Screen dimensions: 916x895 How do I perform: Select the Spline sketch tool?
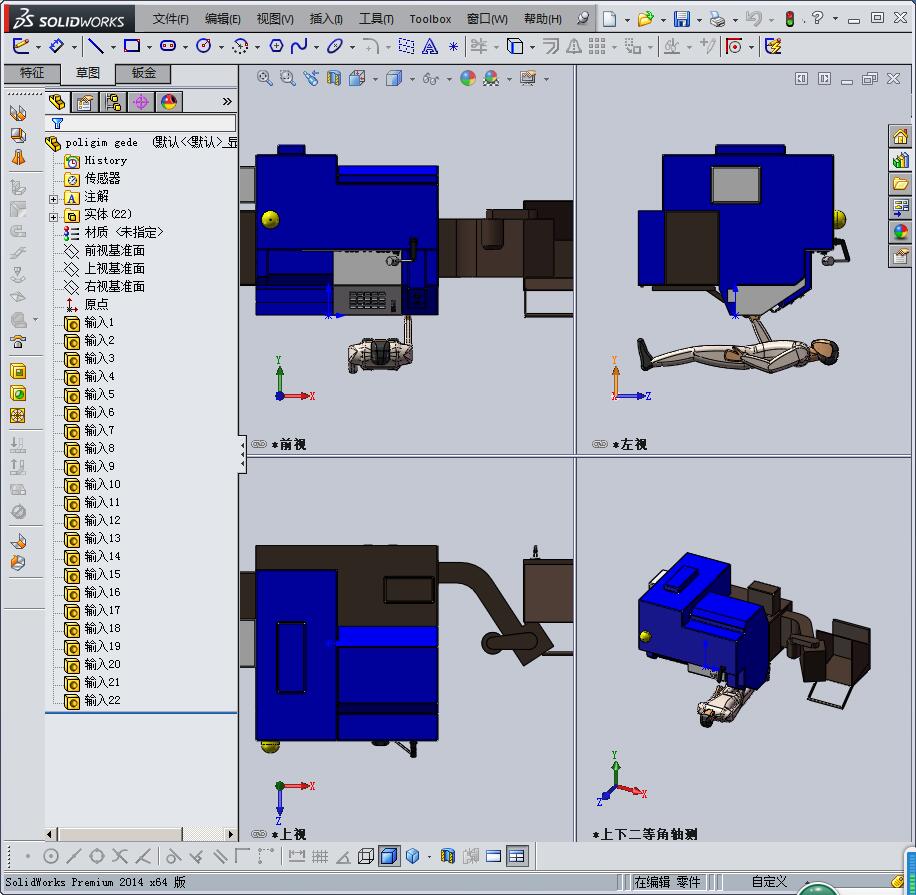299,46
